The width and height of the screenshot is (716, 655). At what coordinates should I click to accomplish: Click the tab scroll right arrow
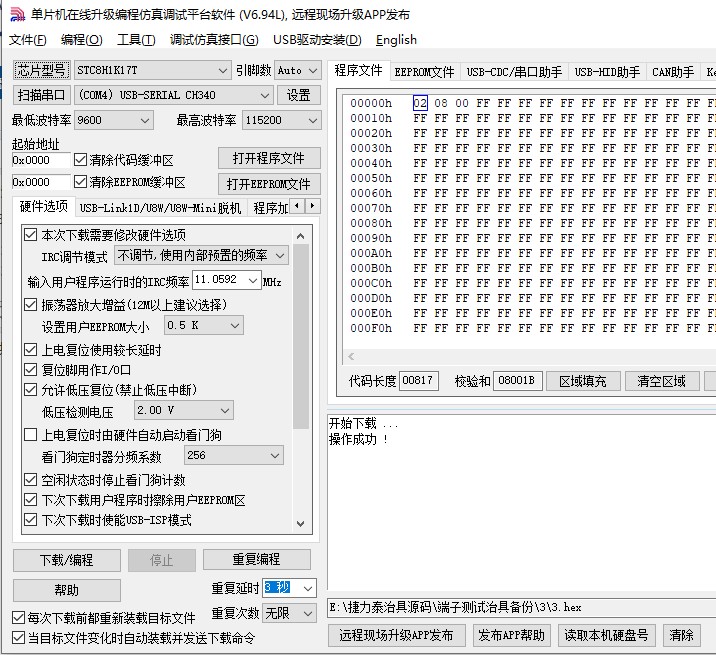pyautogui.click(x=313, y=206)
